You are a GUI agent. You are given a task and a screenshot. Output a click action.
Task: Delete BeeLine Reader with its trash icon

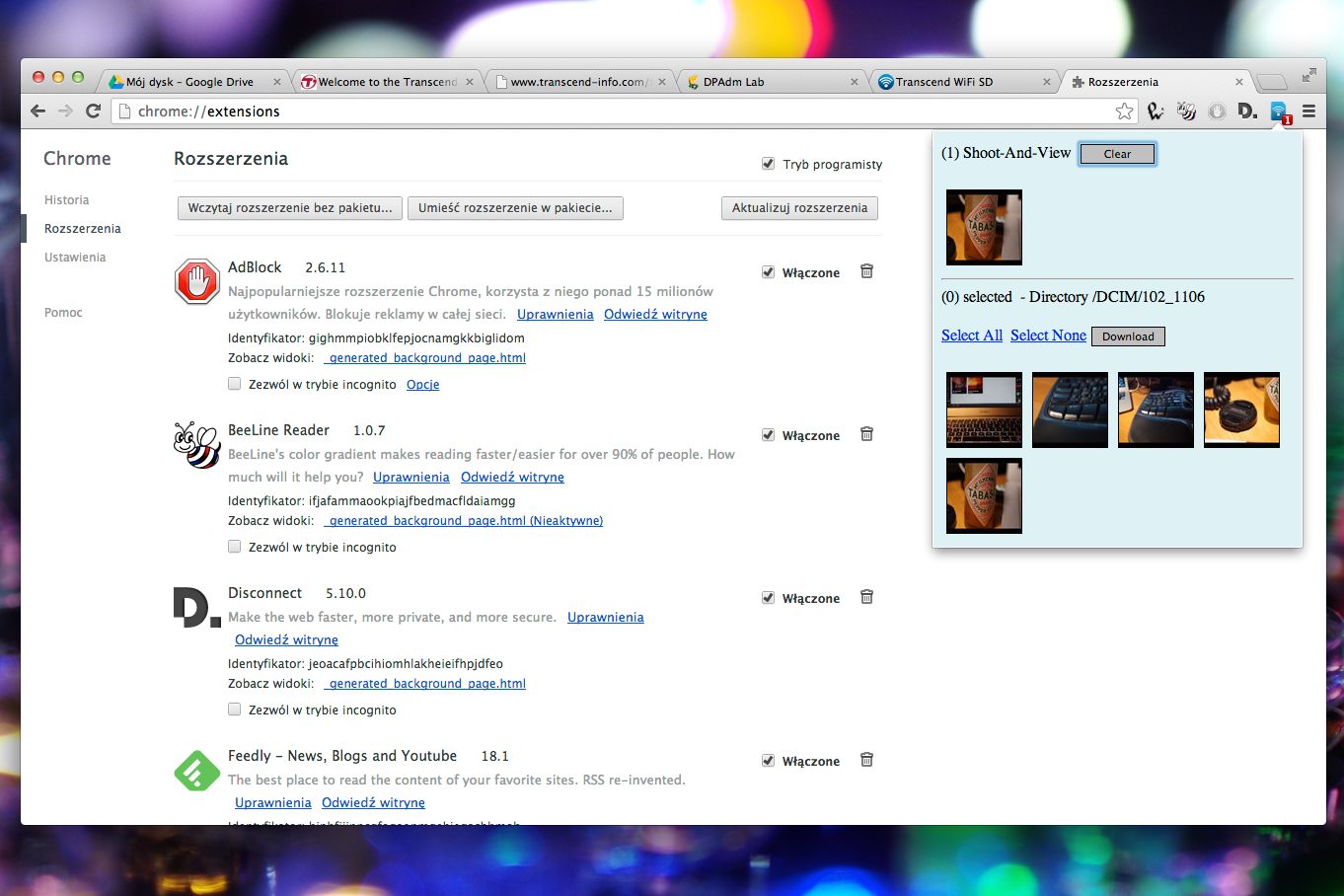coord(866,434)
